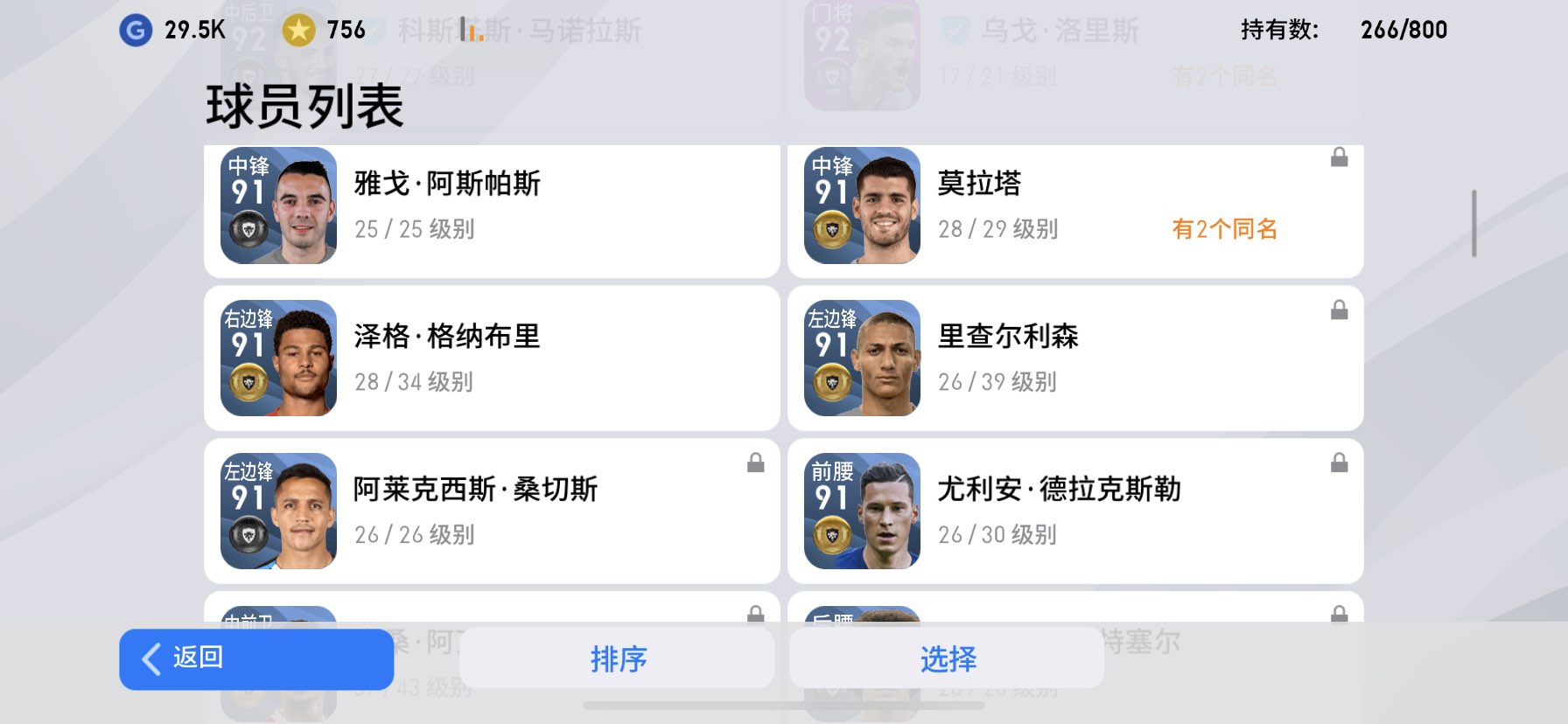This screenshot has height=724, width=1568.
Task: Open 泽格·格纳布里 player portrait
Action: point(278,358)
